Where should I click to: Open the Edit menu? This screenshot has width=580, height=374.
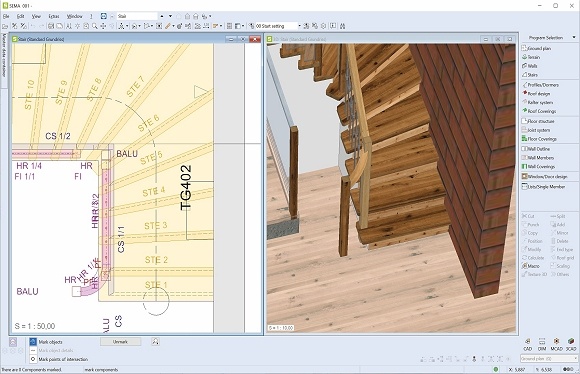coord(20,16)
